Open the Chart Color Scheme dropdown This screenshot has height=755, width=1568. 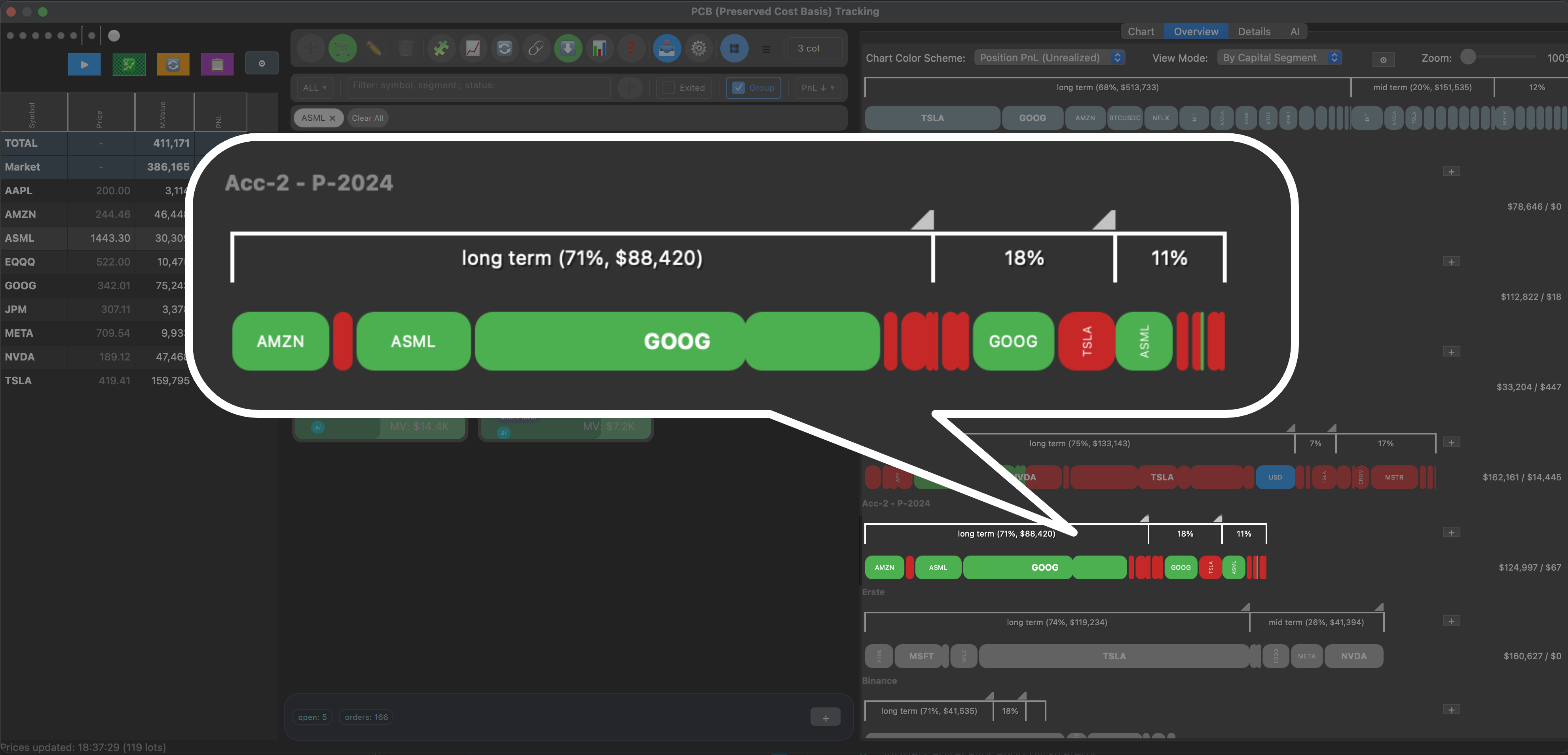point(1050,58)
